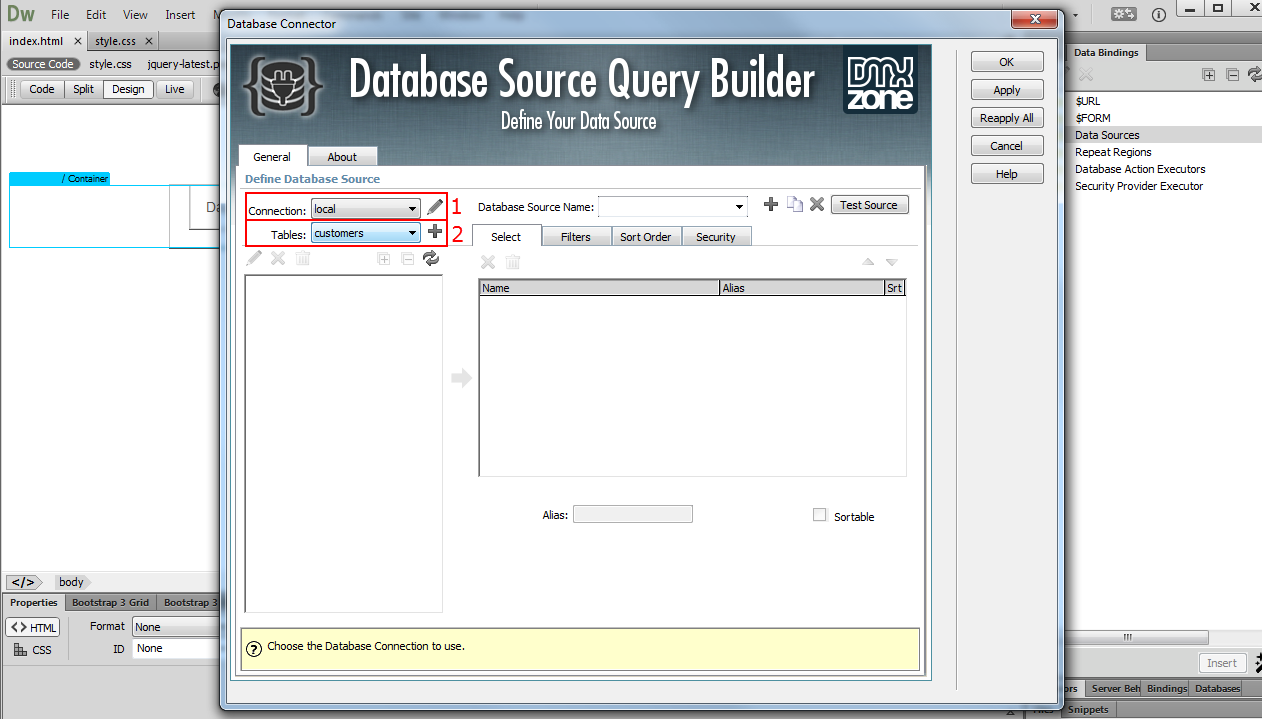Open workspace dropdown arrow beside gear icon
The image size is (1262, 719).
1076,15
